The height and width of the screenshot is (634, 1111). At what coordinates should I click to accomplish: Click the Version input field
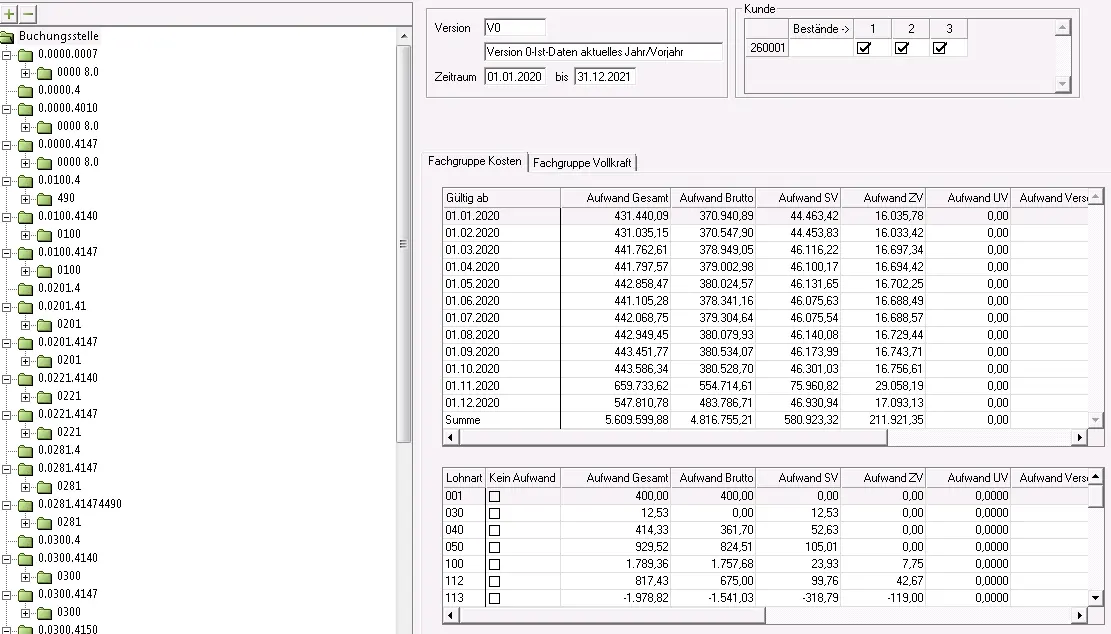click(514, 28)
